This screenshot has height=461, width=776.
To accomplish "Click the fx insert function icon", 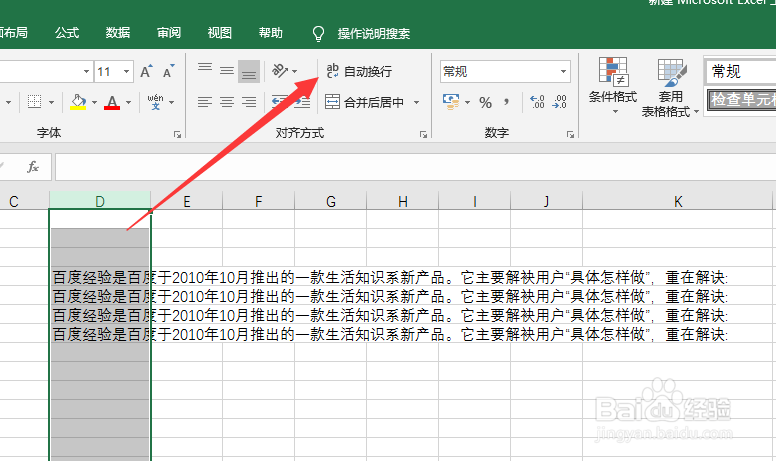I will point(33,167).
